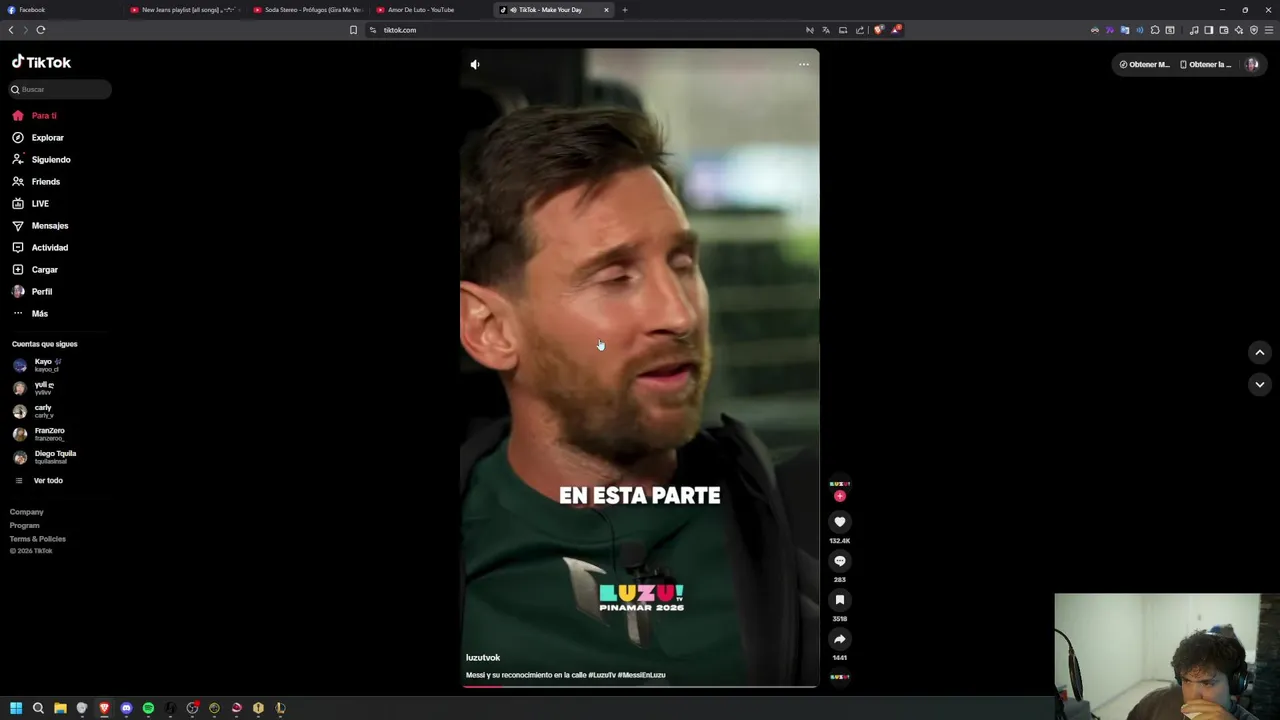Open the Brave wallet icon
This screenshot has width=1280, height=720.
[x=1223, y=30]
